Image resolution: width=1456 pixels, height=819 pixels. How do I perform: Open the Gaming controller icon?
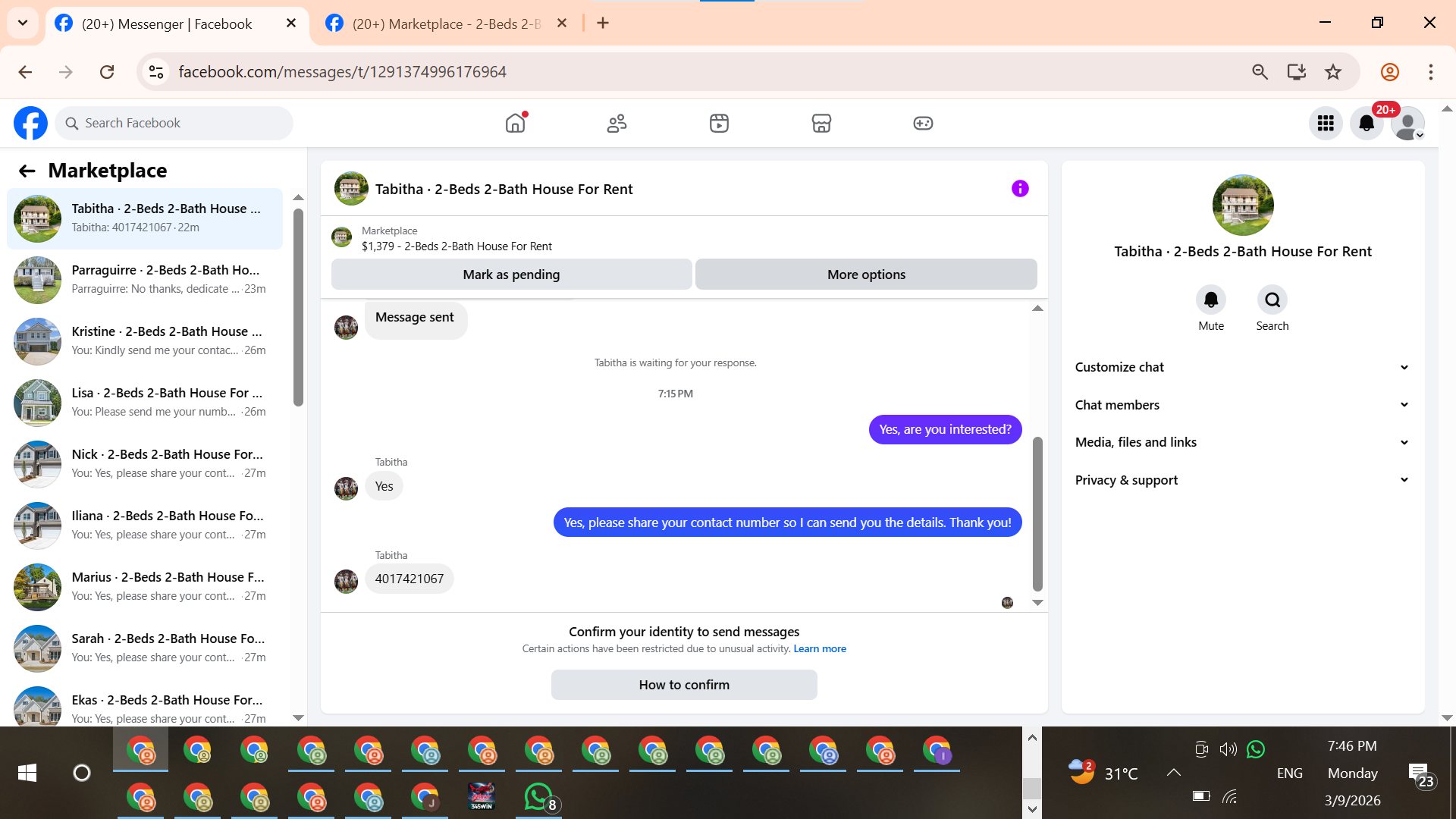(x=923, y=123)
